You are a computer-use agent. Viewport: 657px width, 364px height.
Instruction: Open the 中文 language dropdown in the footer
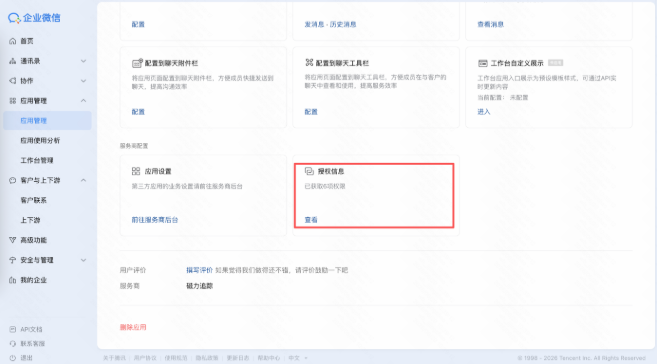point(298,358)
